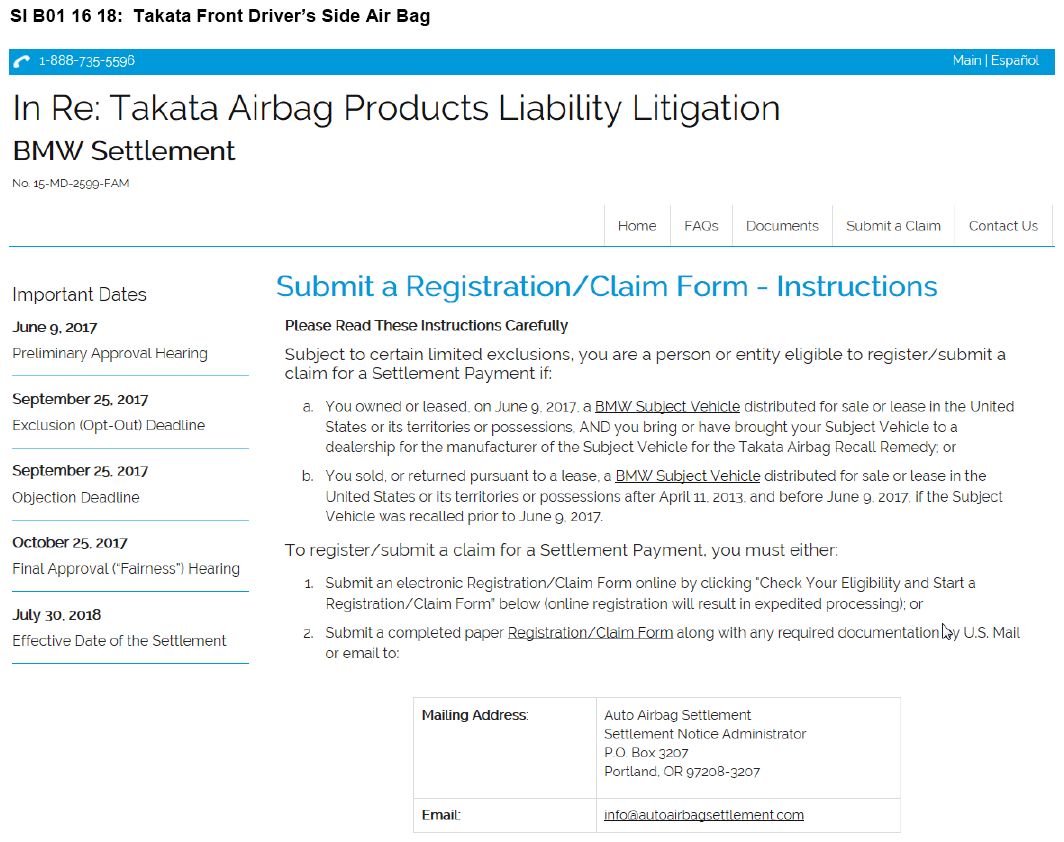Open the Home navigation tab
This screenshot has height=842, width=1064.
pos(637,226)
